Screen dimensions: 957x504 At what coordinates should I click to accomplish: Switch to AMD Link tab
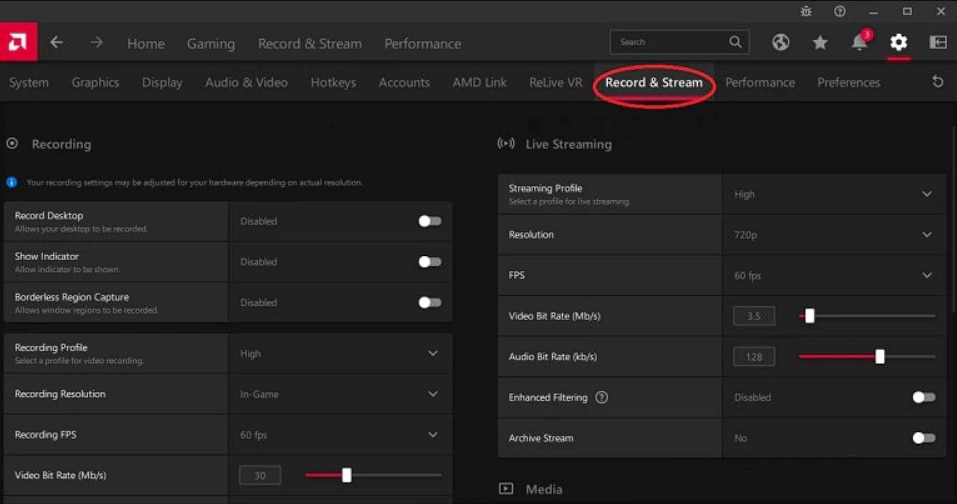(479, 82)
